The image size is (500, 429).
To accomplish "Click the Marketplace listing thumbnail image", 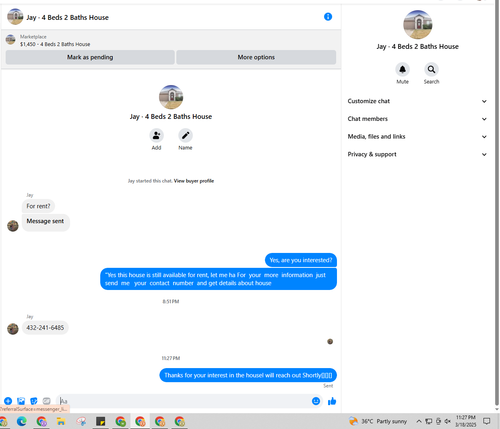I will coord(10,40).
